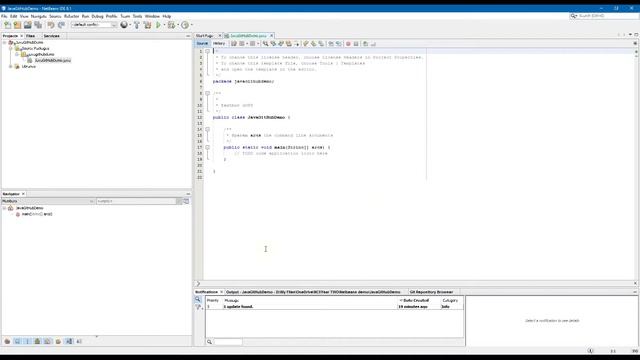Expand the Profile project dropdown arrow
This screenshot has width=640, height=360.
pyautogui.click(x=191, y=25)
